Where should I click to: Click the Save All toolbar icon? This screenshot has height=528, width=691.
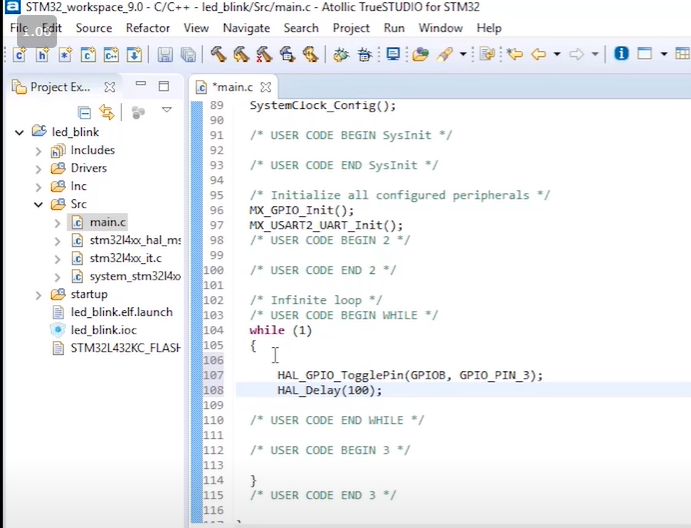pyautogui.click(x=187, y=55)
